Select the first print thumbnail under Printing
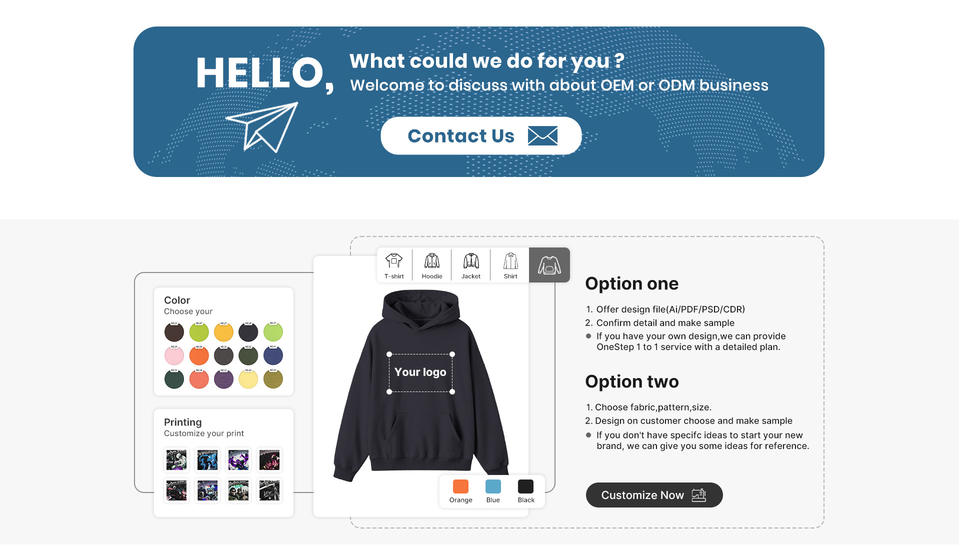 tap(176, 459)
